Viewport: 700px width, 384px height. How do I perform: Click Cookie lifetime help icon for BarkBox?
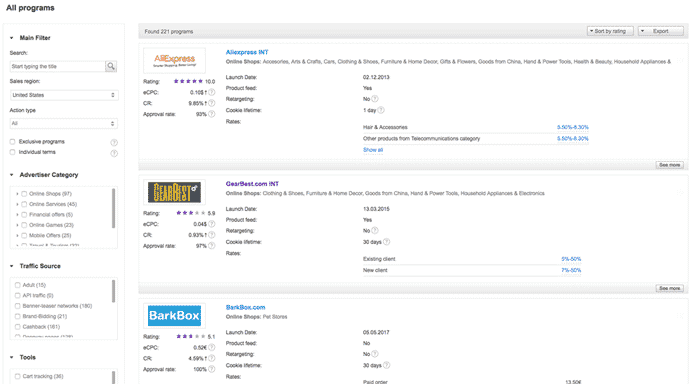tap(387, 365)
